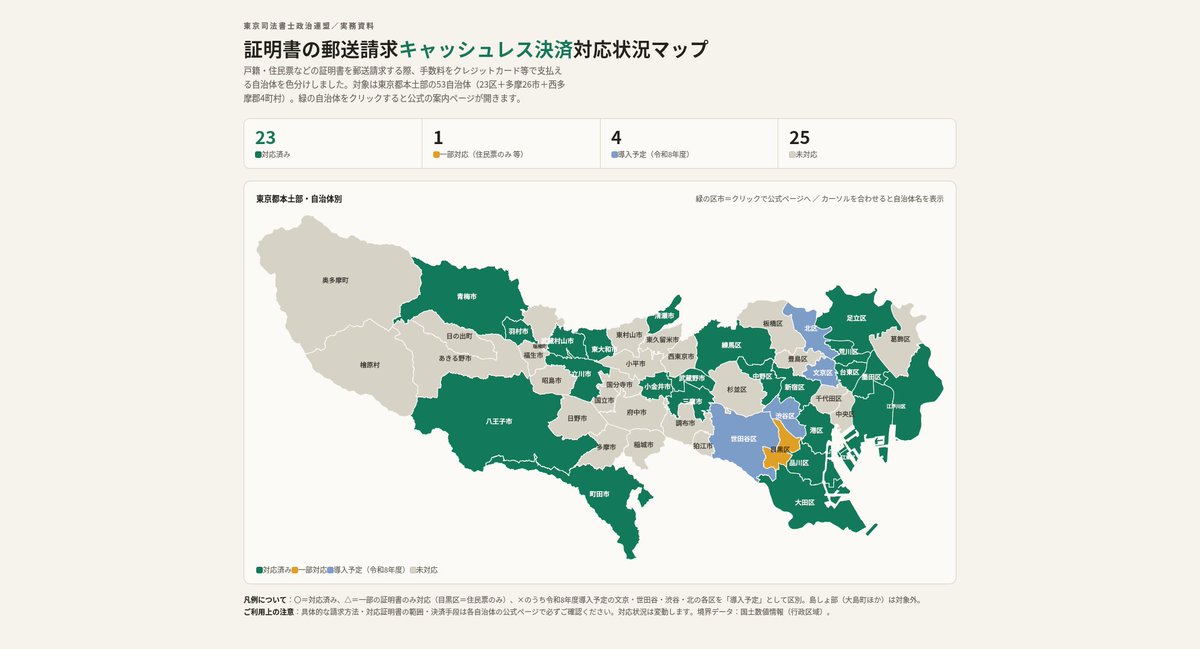Select the 千代田区 ward
Screen dimensions: 1200x649
[828, 398]
